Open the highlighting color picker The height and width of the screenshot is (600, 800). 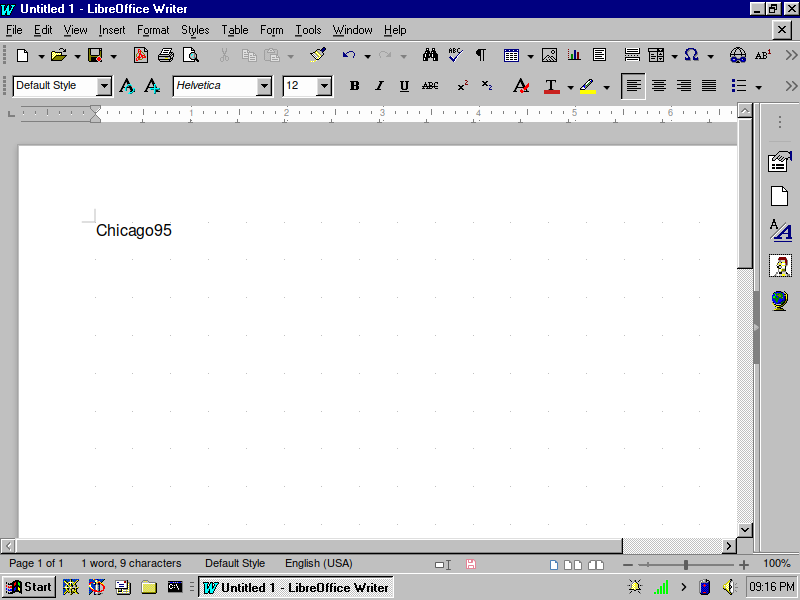point(607,86)
